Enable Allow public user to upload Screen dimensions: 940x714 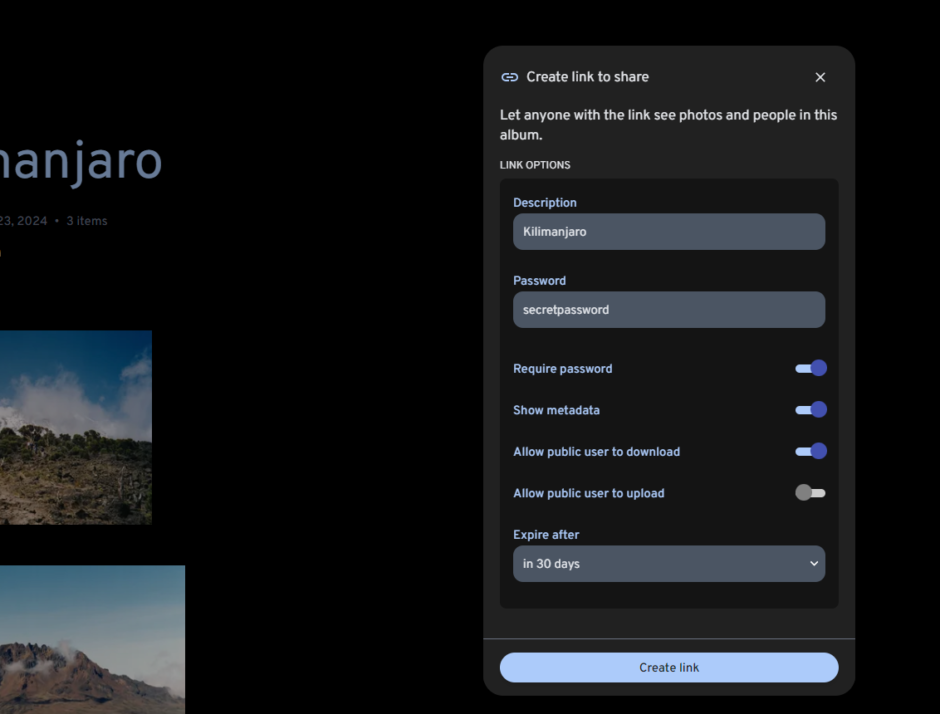810,492
